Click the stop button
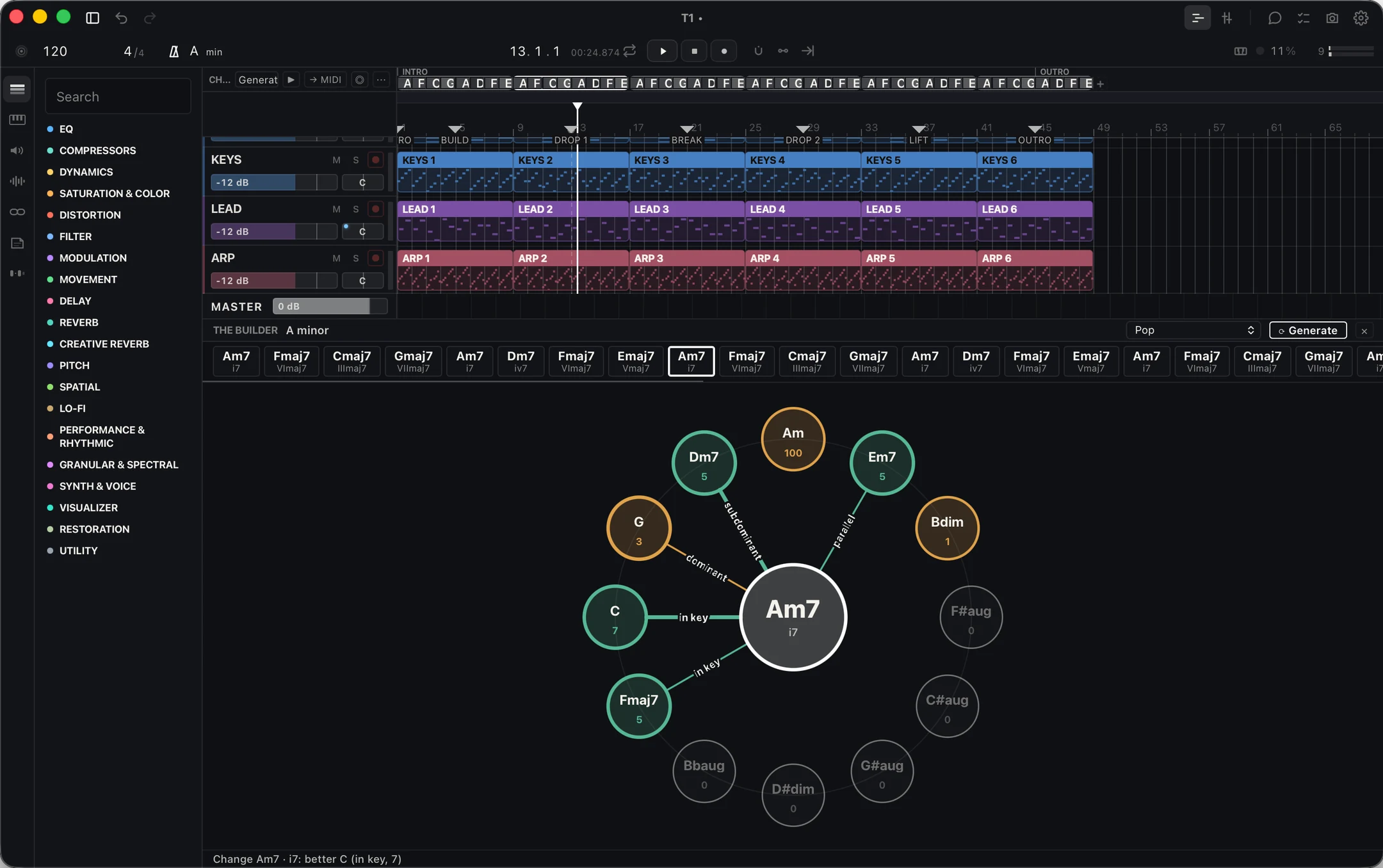The image size is (1383, 868). [x=694, y=51]
